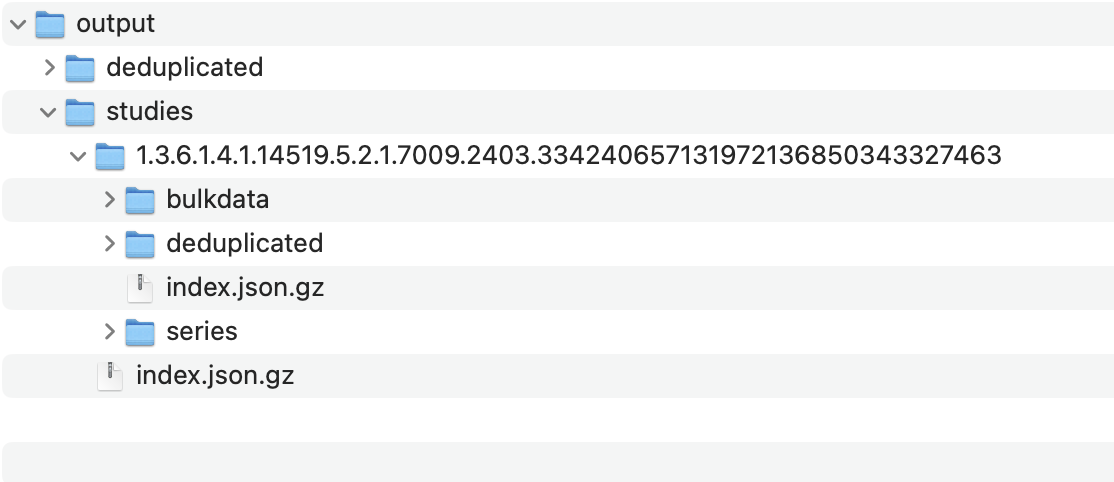Click the gz file icon just above series
The height and width of the screenshot is (482, 1114).
(x=139, y=288)
